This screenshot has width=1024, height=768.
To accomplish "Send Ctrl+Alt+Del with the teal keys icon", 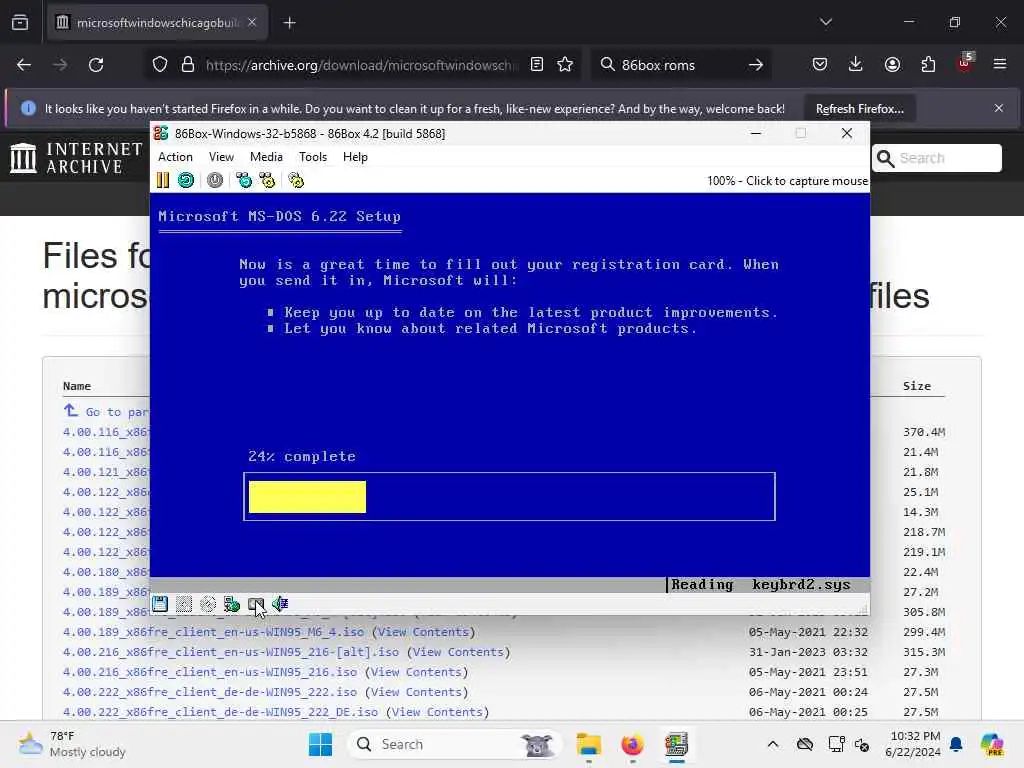I will pos(244,180).
